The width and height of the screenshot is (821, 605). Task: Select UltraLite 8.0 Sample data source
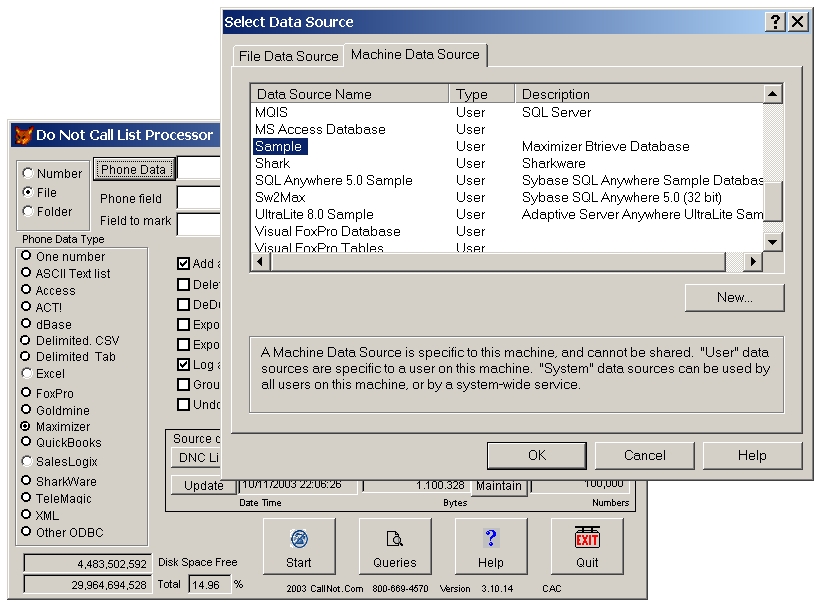tap(507, 214)
